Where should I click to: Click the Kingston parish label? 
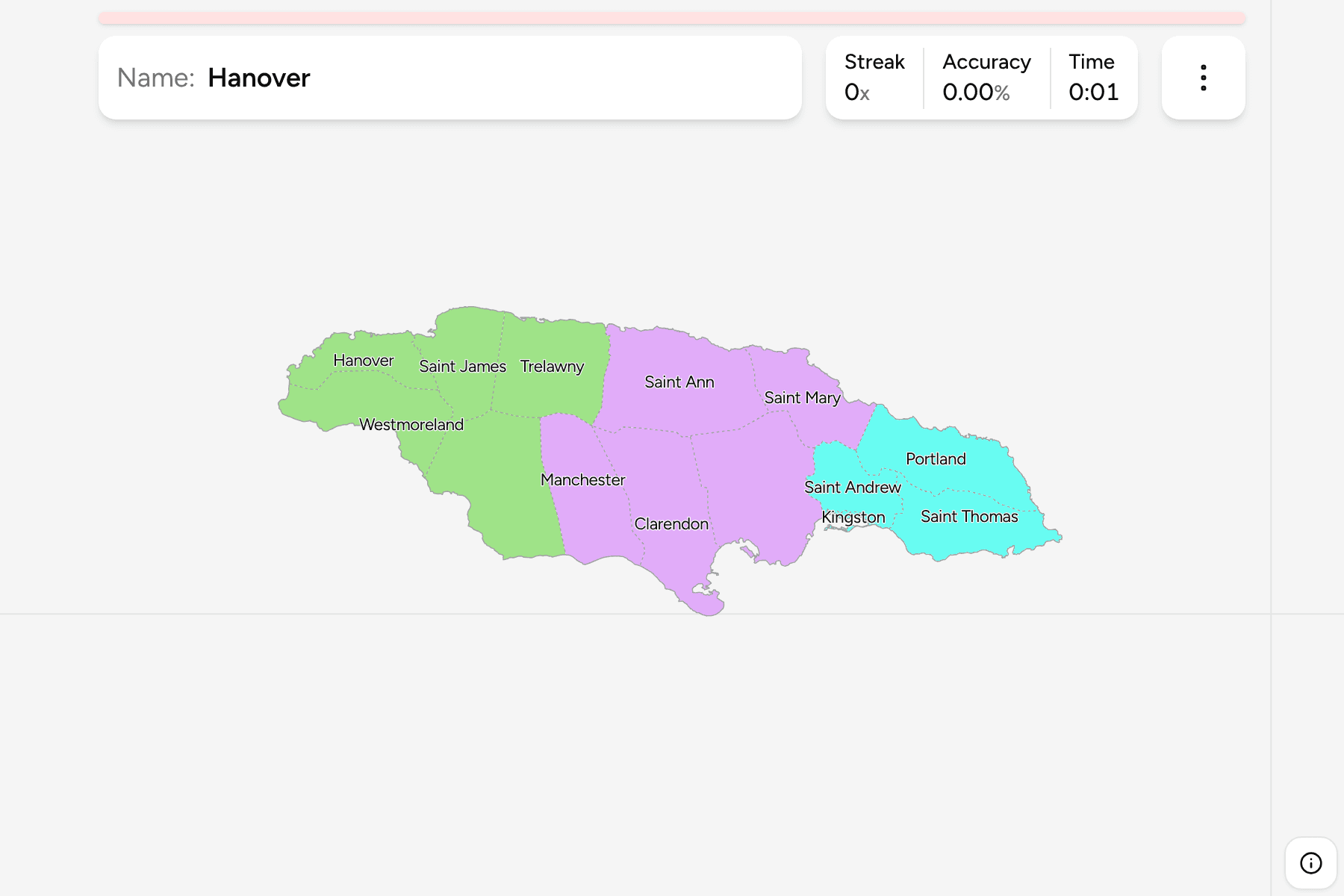pos(853,517)
